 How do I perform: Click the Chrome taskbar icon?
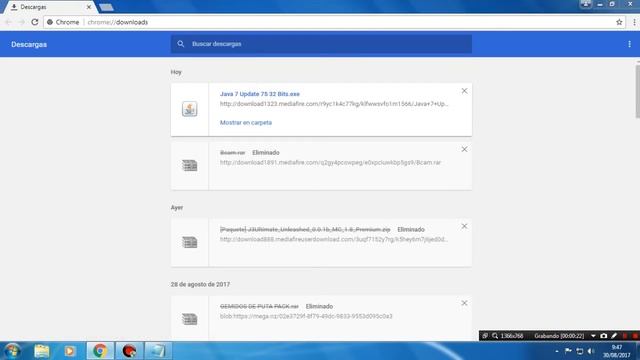100,351
